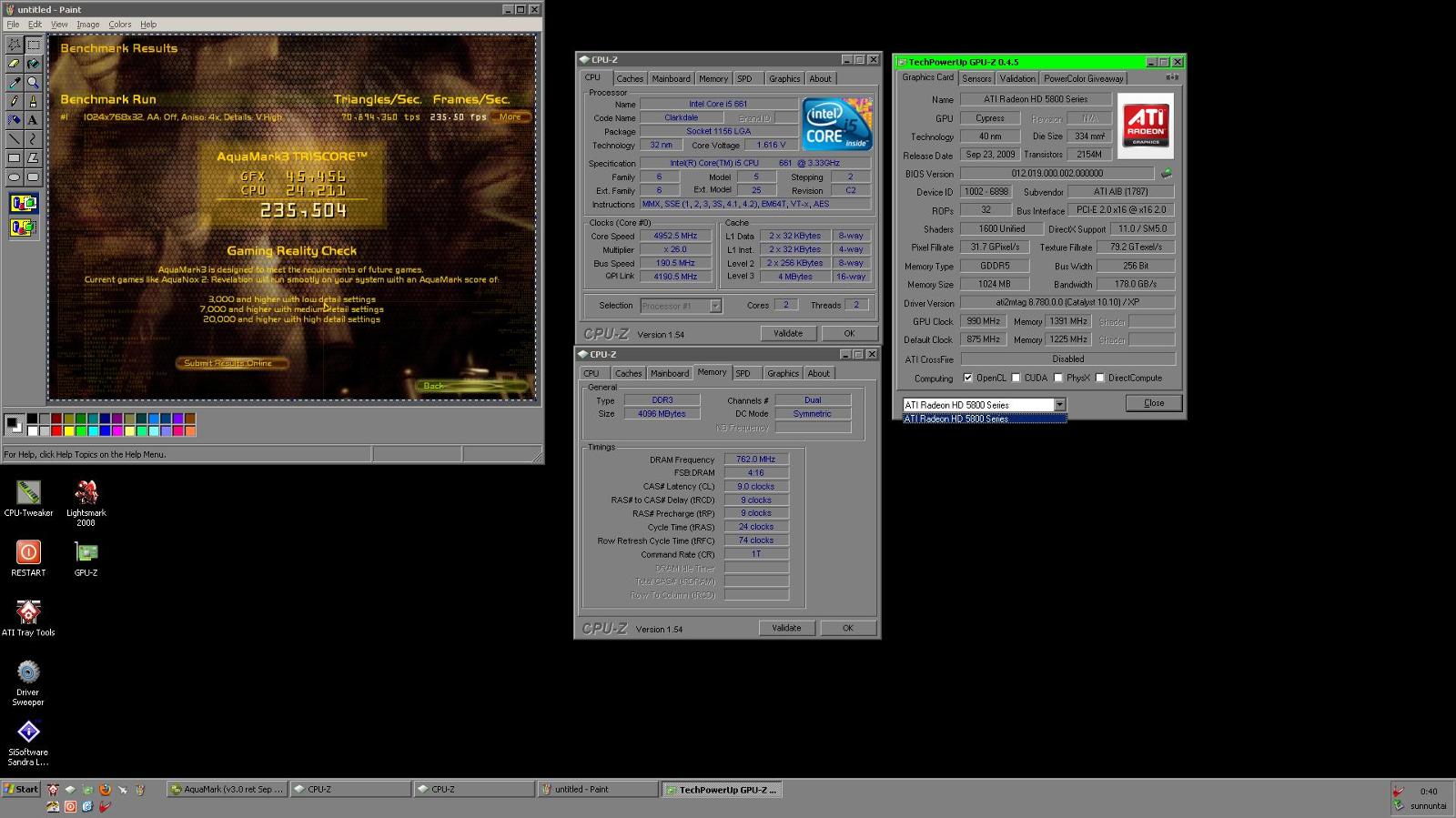Click Firefox icon in quick launch
The height and width of the screenshot is (818, 1456).
pos(105,790)
